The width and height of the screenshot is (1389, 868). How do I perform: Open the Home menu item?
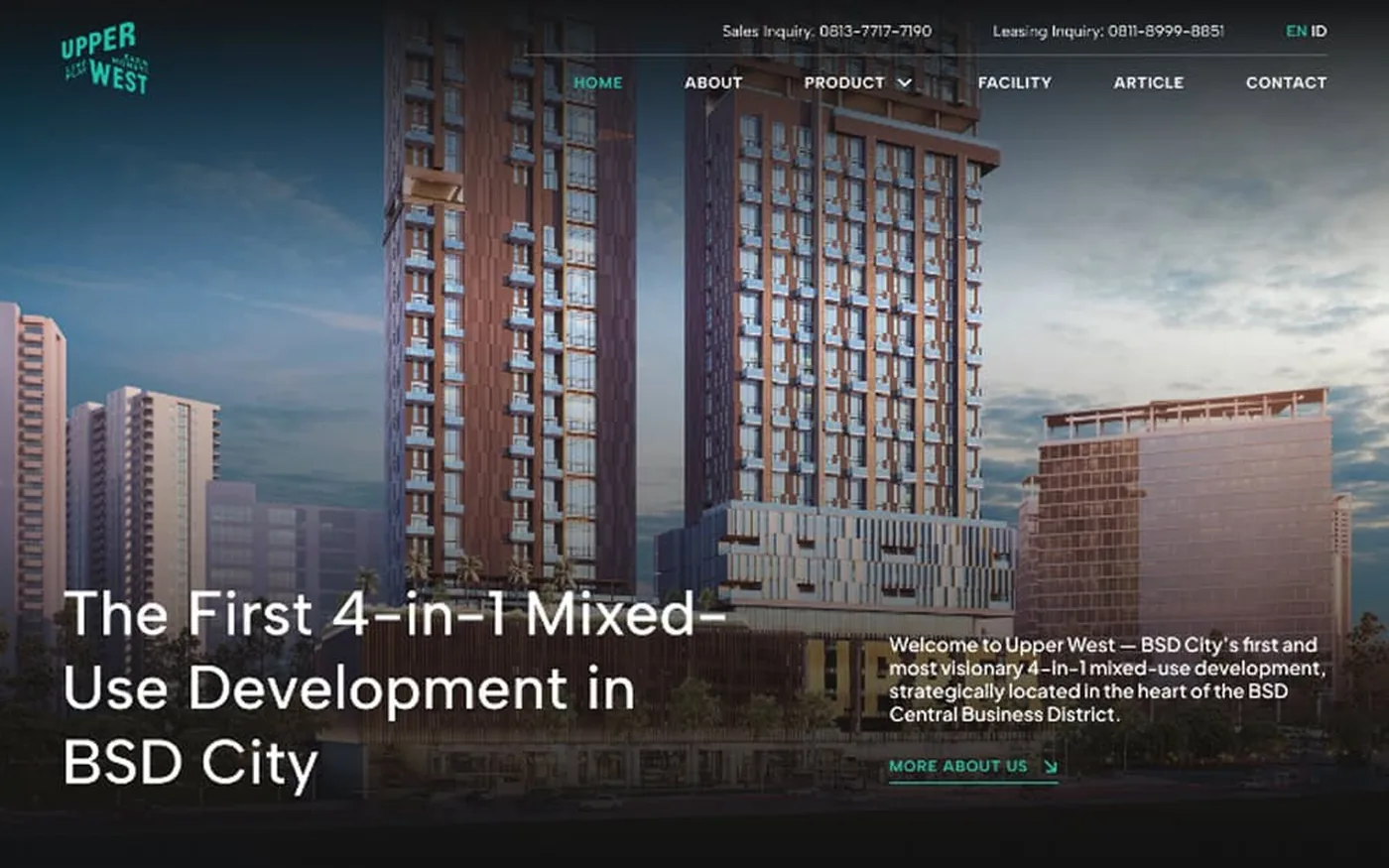[x=598, y=82]
